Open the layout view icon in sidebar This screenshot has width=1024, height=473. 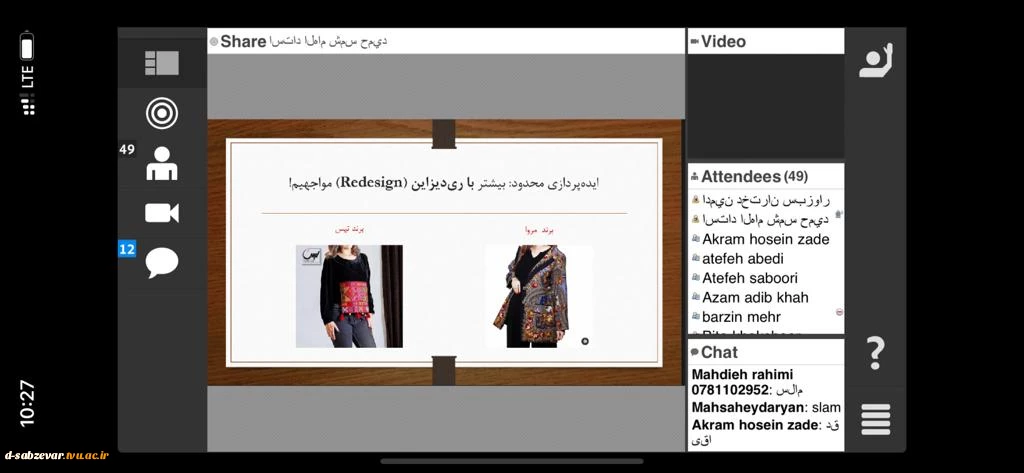pyautogui.click(x=161, y=63)
